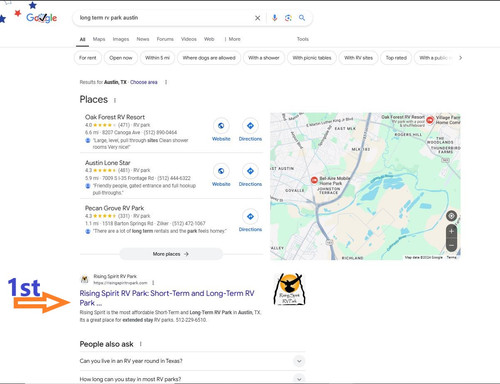Open options menu next to Choose area
500x384 pixels.
(166, 82)
